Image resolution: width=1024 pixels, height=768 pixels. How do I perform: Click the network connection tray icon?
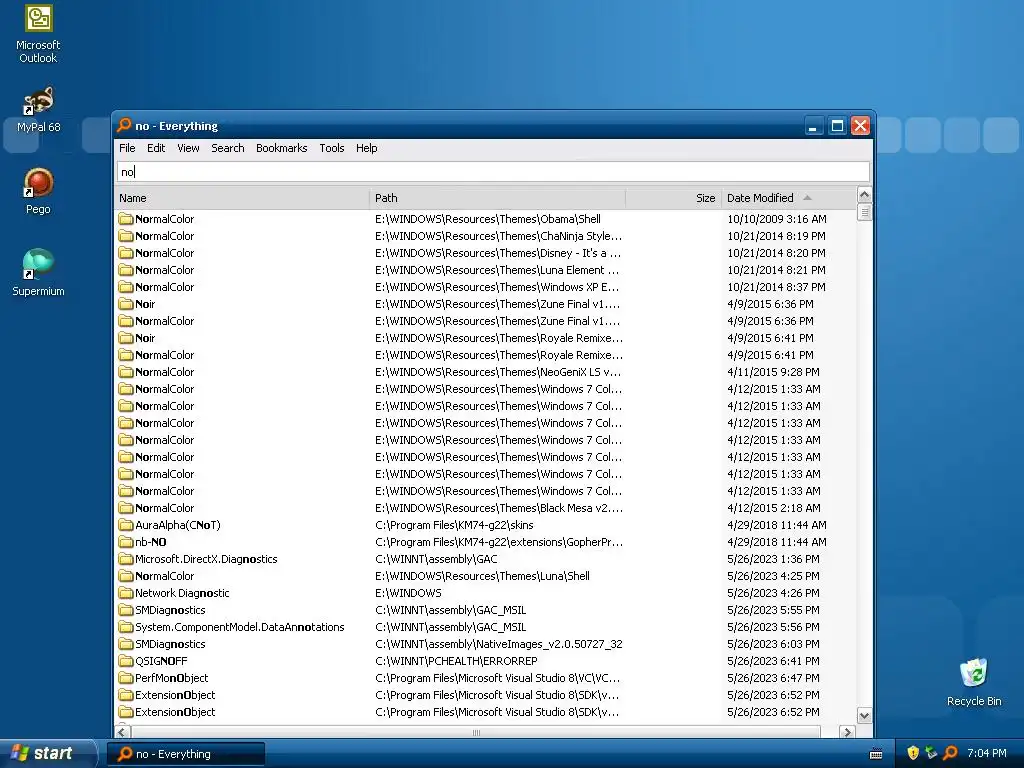(931, 753)
